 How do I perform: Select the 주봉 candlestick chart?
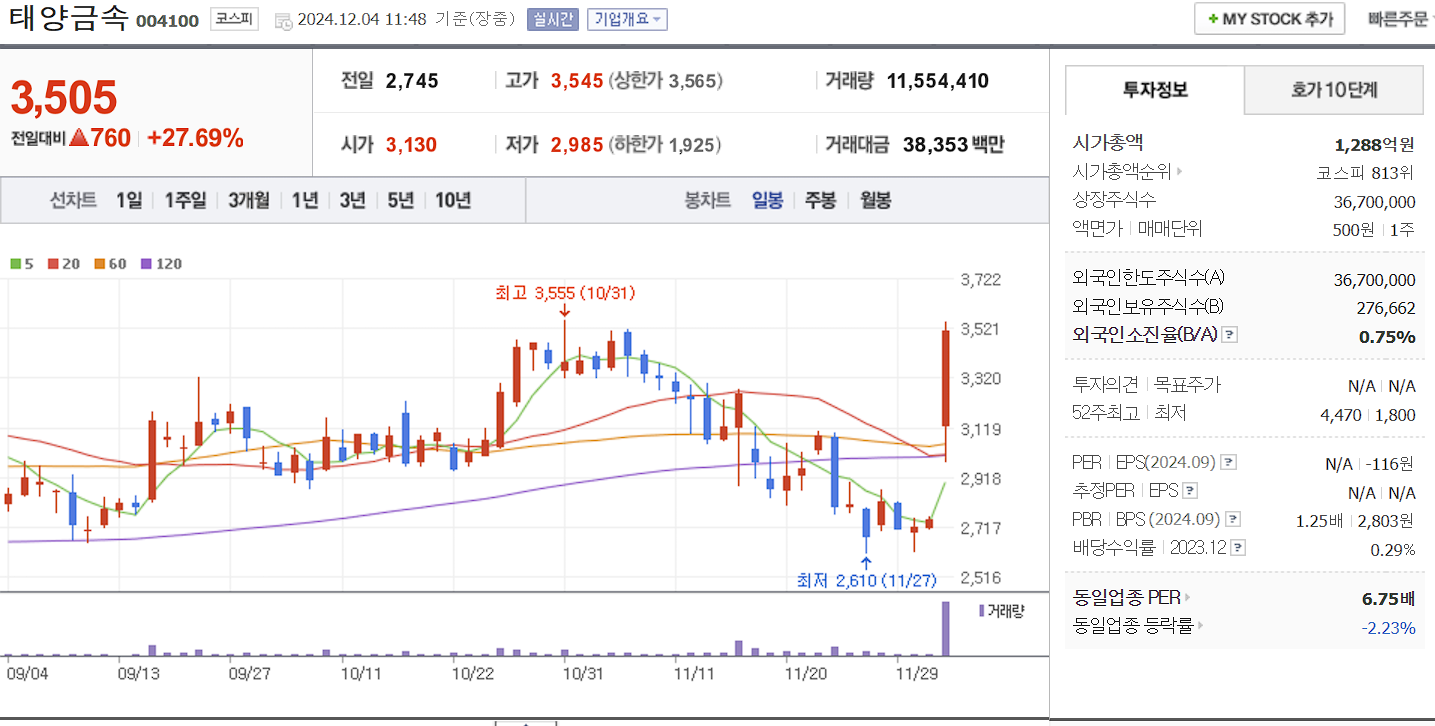click(x=820, y=200)
